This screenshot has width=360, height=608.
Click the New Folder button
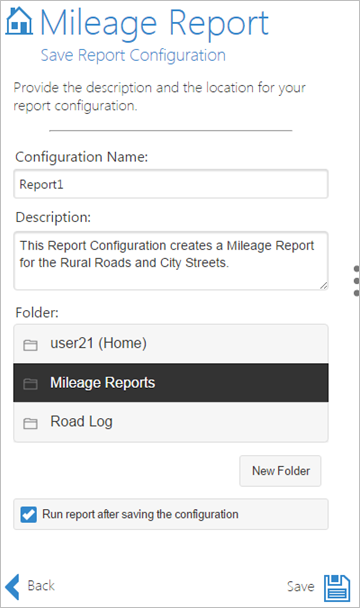pos(280,471)
